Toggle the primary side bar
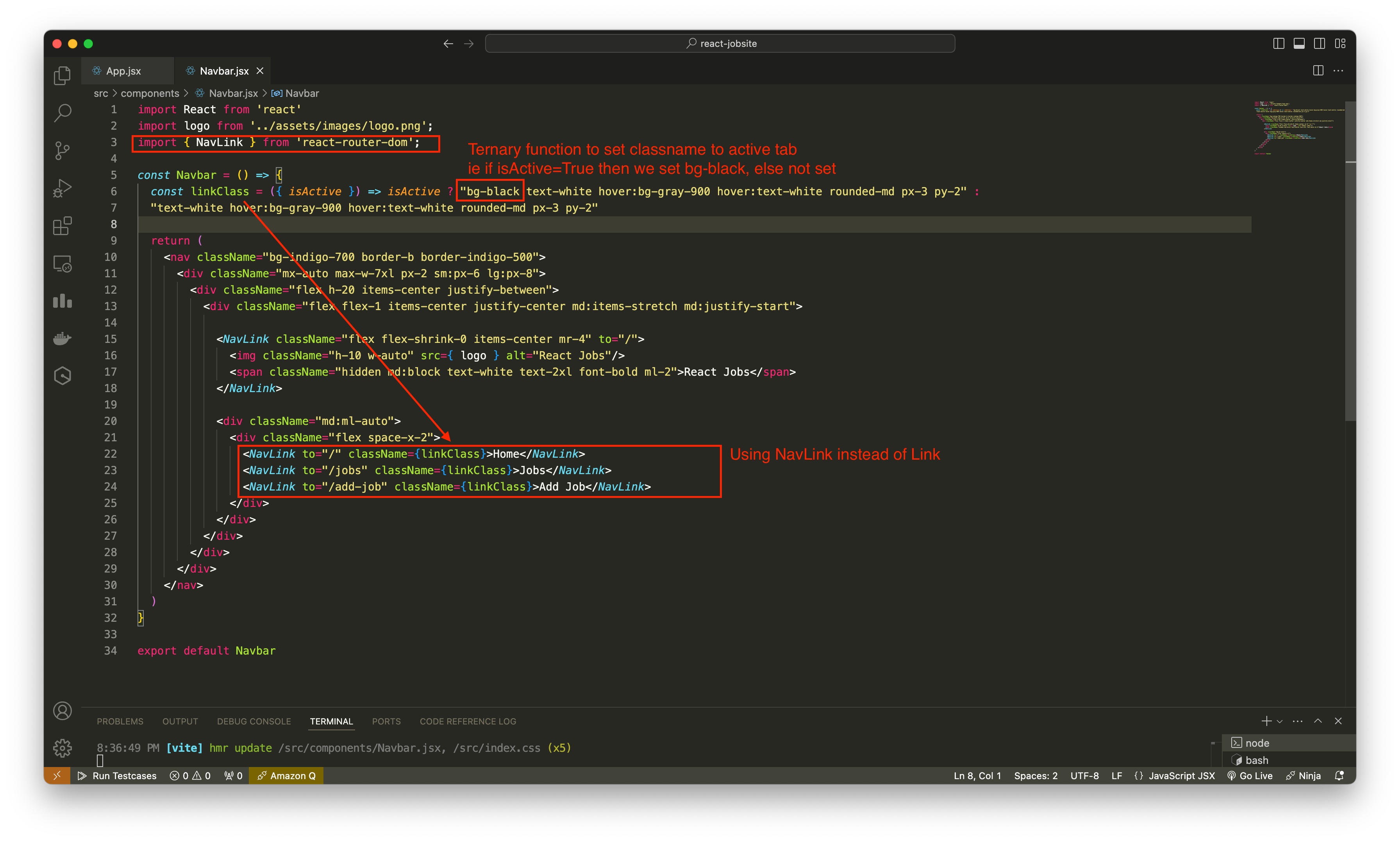The width and height of the screenshot is (1400, 842). point(1279,44)
